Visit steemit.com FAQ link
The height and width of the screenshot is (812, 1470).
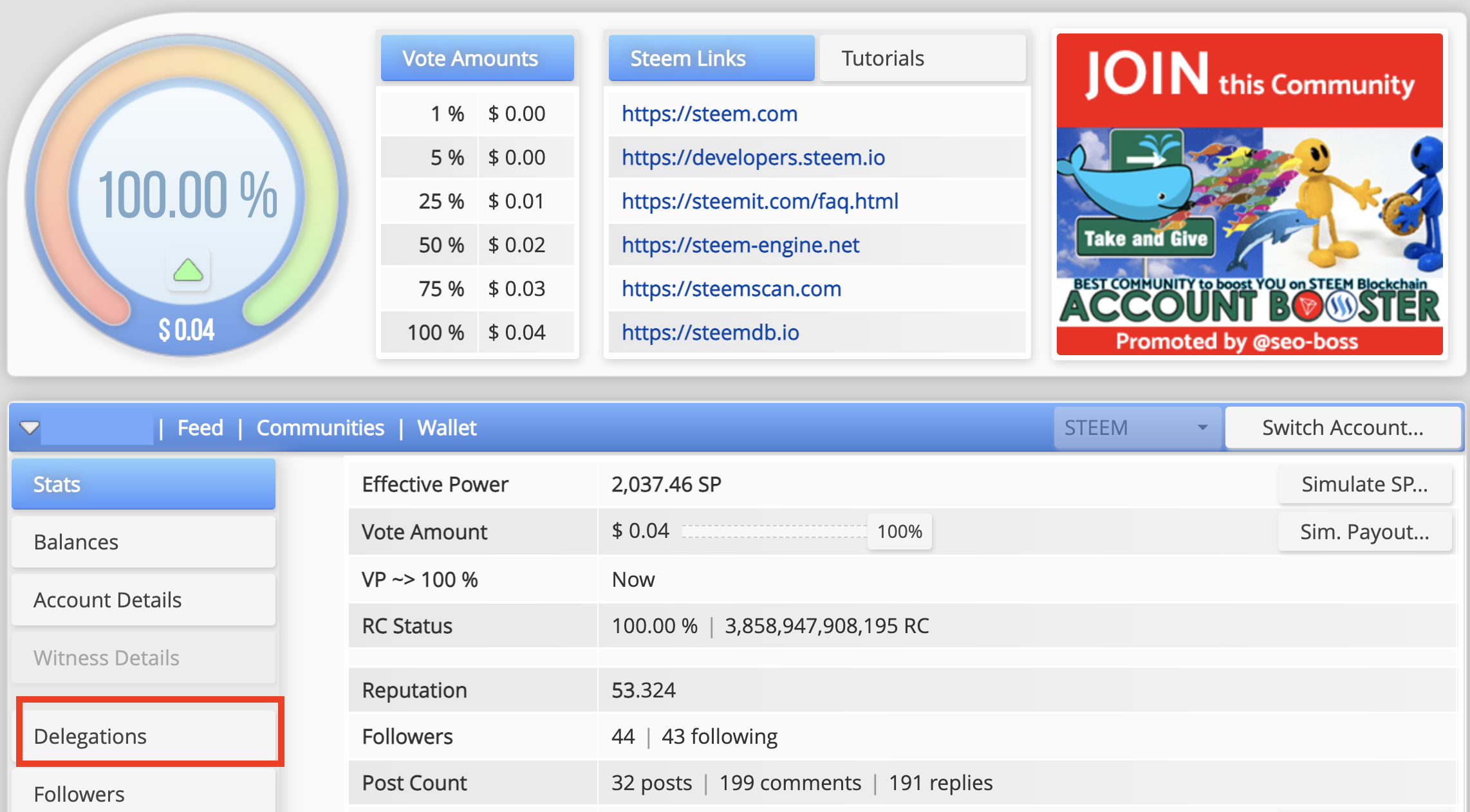tap(759, 201)
